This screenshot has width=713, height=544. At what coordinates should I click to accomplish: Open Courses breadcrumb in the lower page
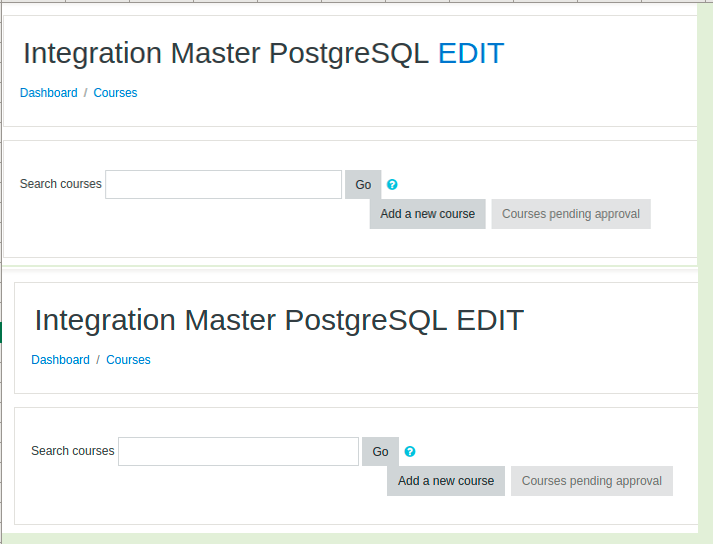point(128,360)
